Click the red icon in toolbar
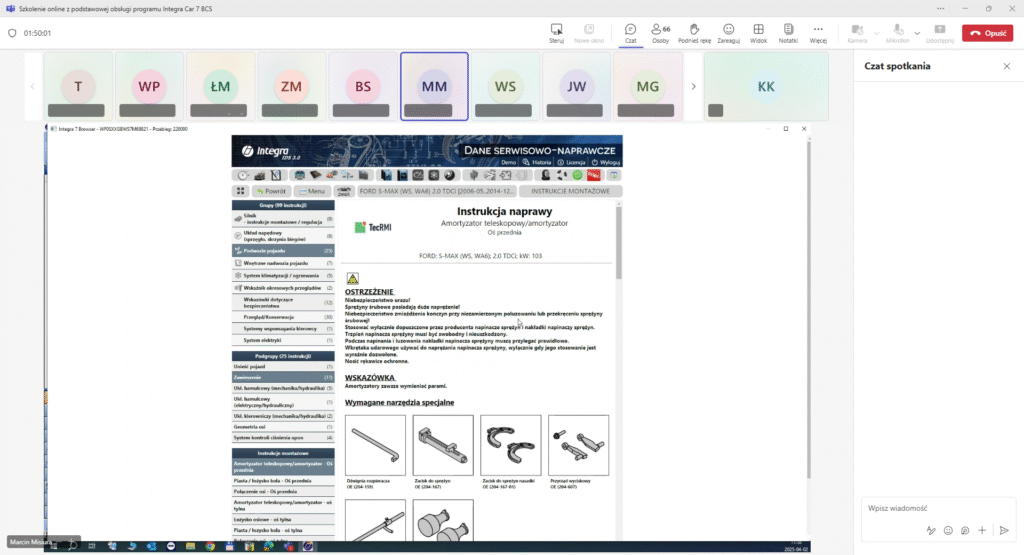 coord(594,175)
